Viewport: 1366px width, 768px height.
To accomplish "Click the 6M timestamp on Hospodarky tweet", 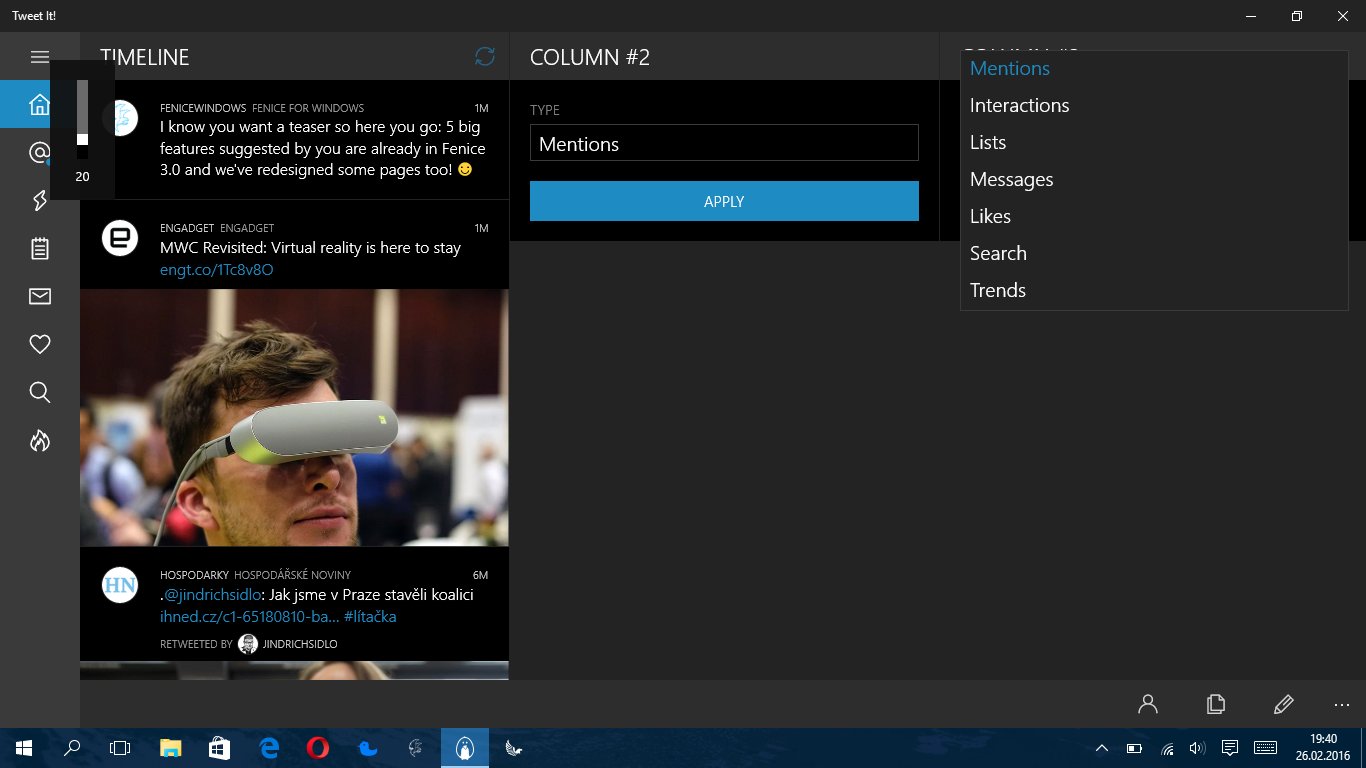I will tap(480, 575).
